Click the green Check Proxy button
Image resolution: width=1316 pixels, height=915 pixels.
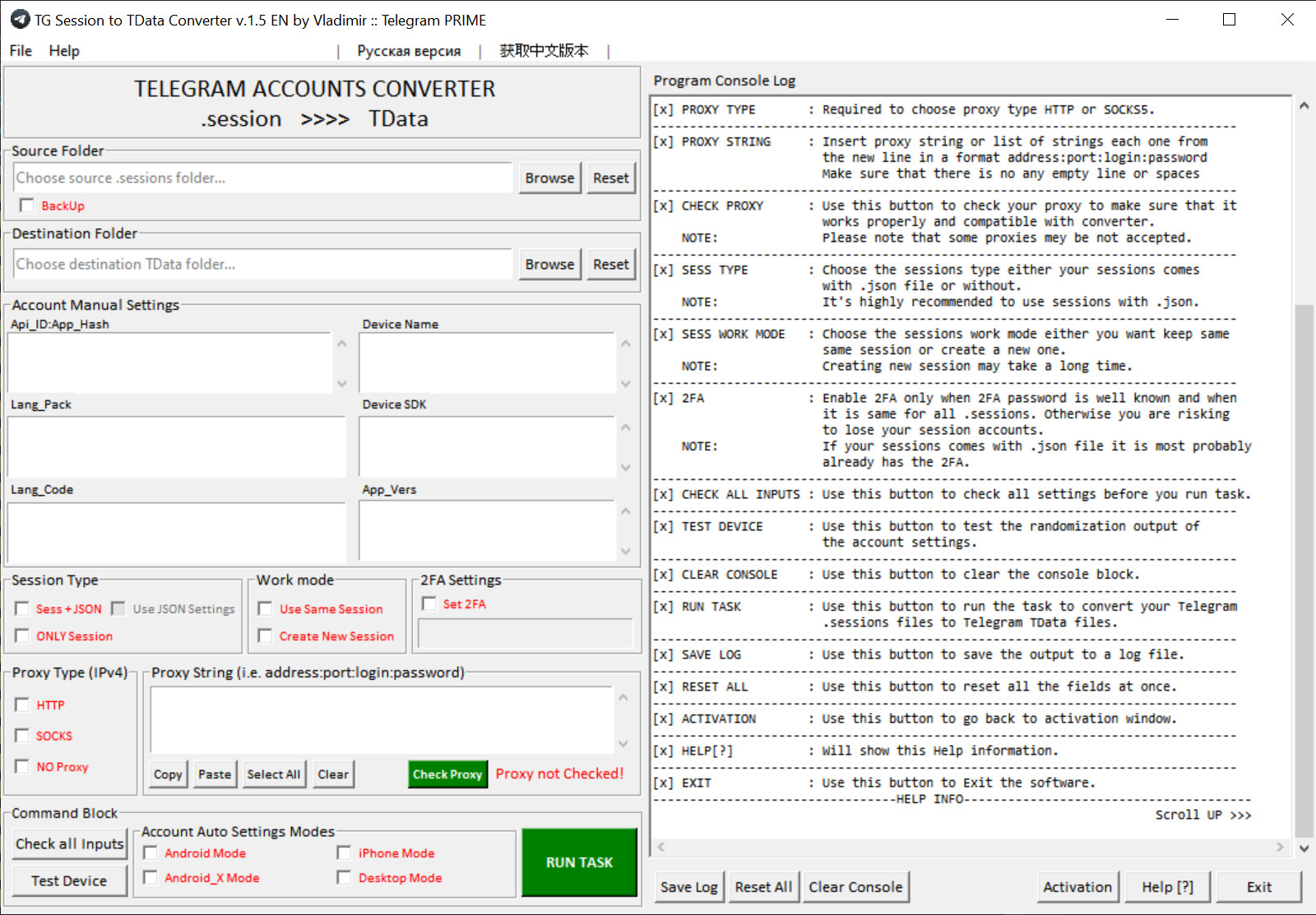(447, 774)
